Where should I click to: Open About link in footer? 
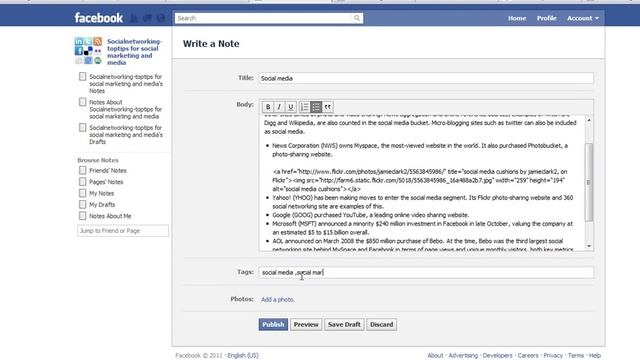(x=435, y=356)
